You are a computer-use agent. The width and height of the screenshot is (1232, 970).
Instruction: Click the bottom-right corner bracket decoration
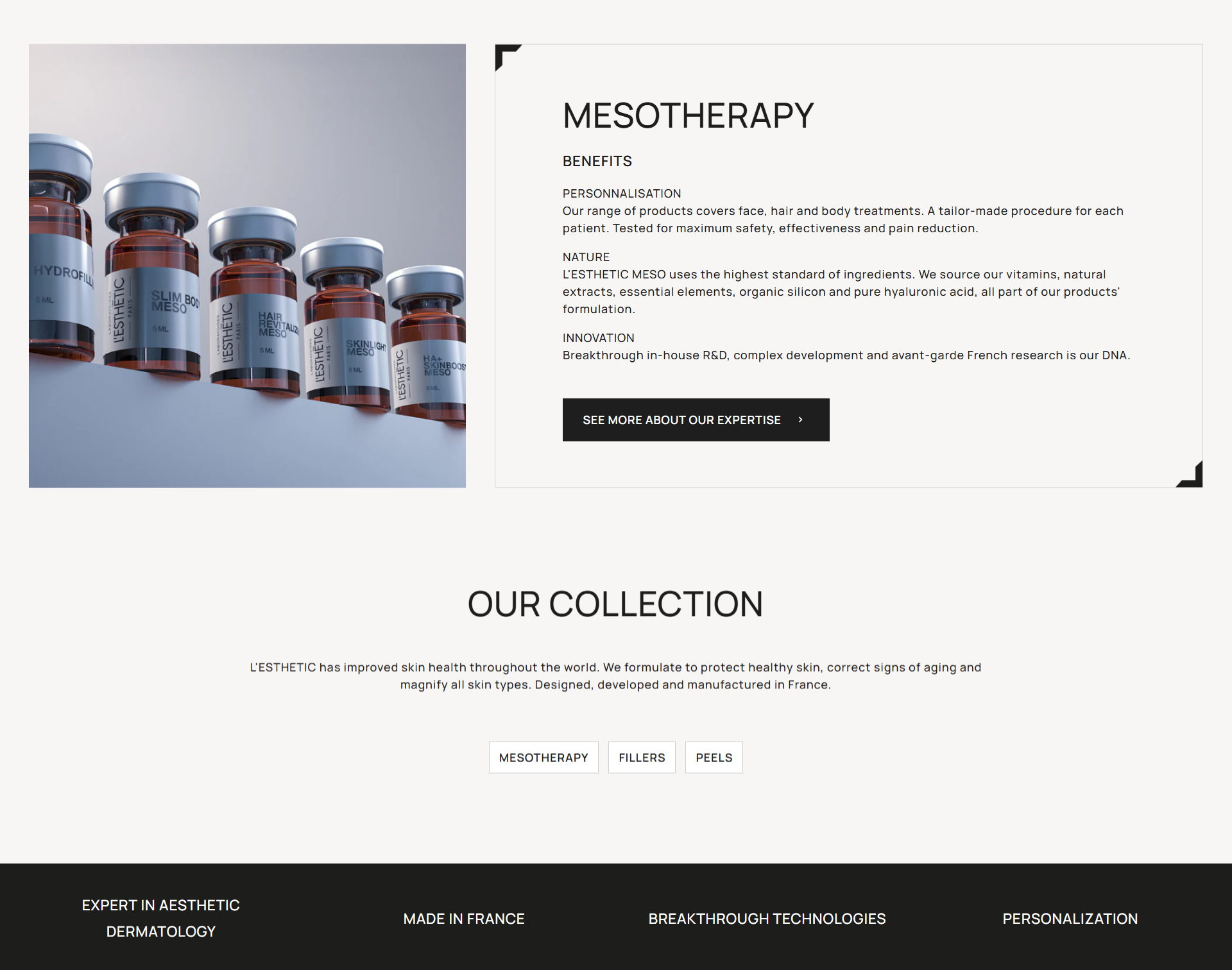coord(1190,474)
